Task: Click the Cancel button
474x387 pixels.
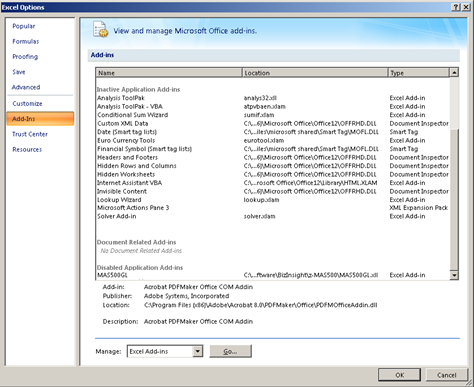Action: 447,375
